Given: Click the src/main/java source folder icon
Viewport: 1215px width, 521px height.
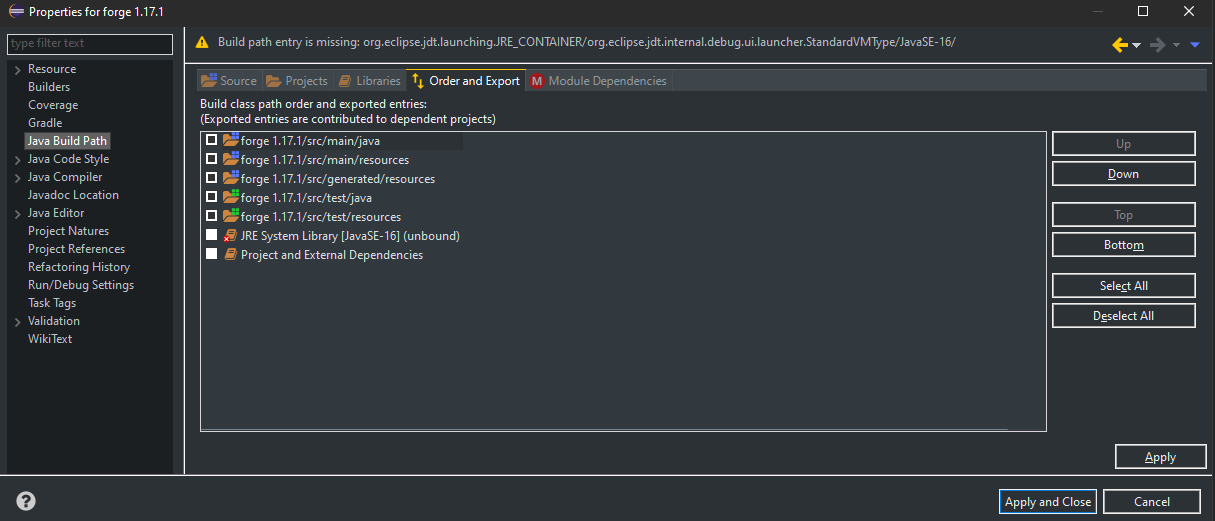Looking at the screenshot, I should pyautogui.click(x=230, y=140).
